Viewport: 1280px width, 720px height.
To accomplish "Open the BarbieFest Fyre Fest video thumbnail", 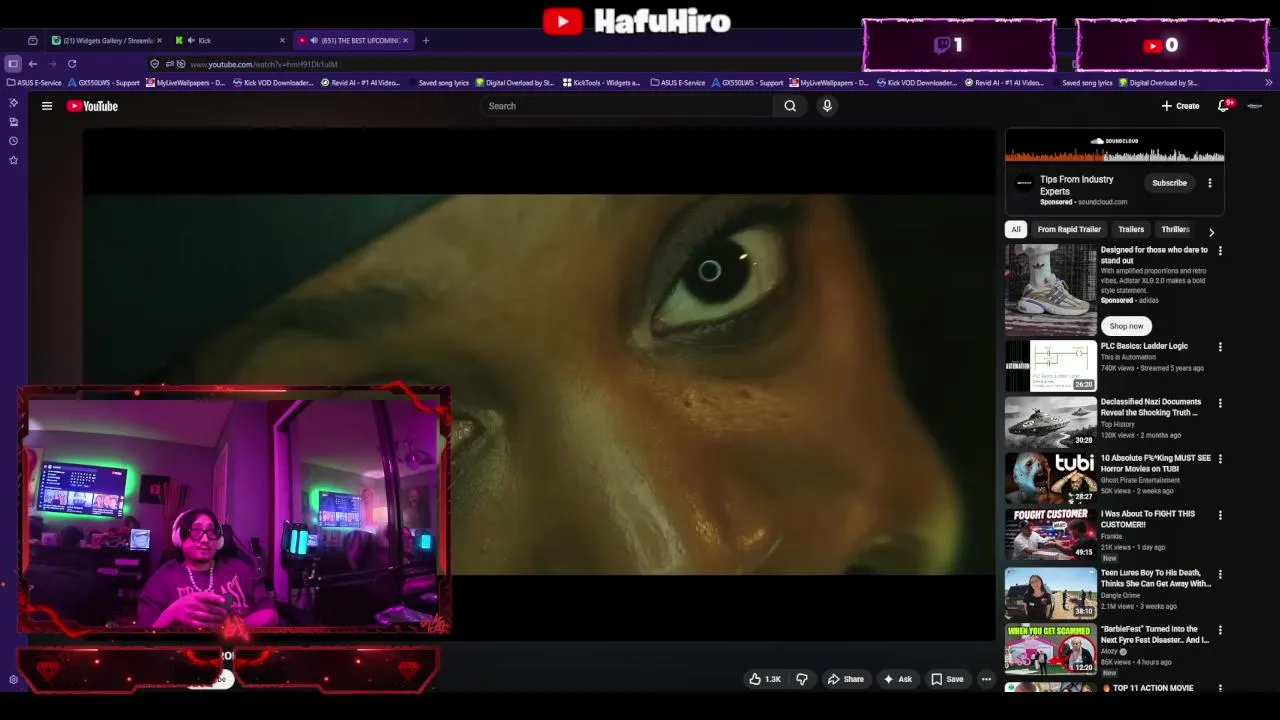I will pyautogui.click(x=1051, y=649).
